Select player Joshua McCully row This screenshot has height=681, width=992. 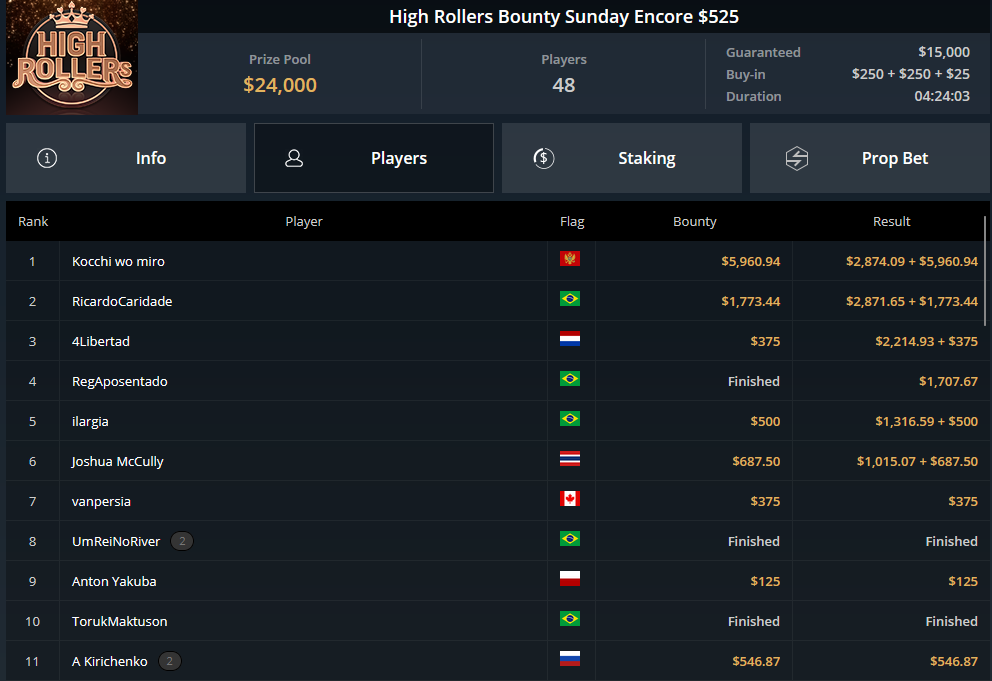point(495,461)
